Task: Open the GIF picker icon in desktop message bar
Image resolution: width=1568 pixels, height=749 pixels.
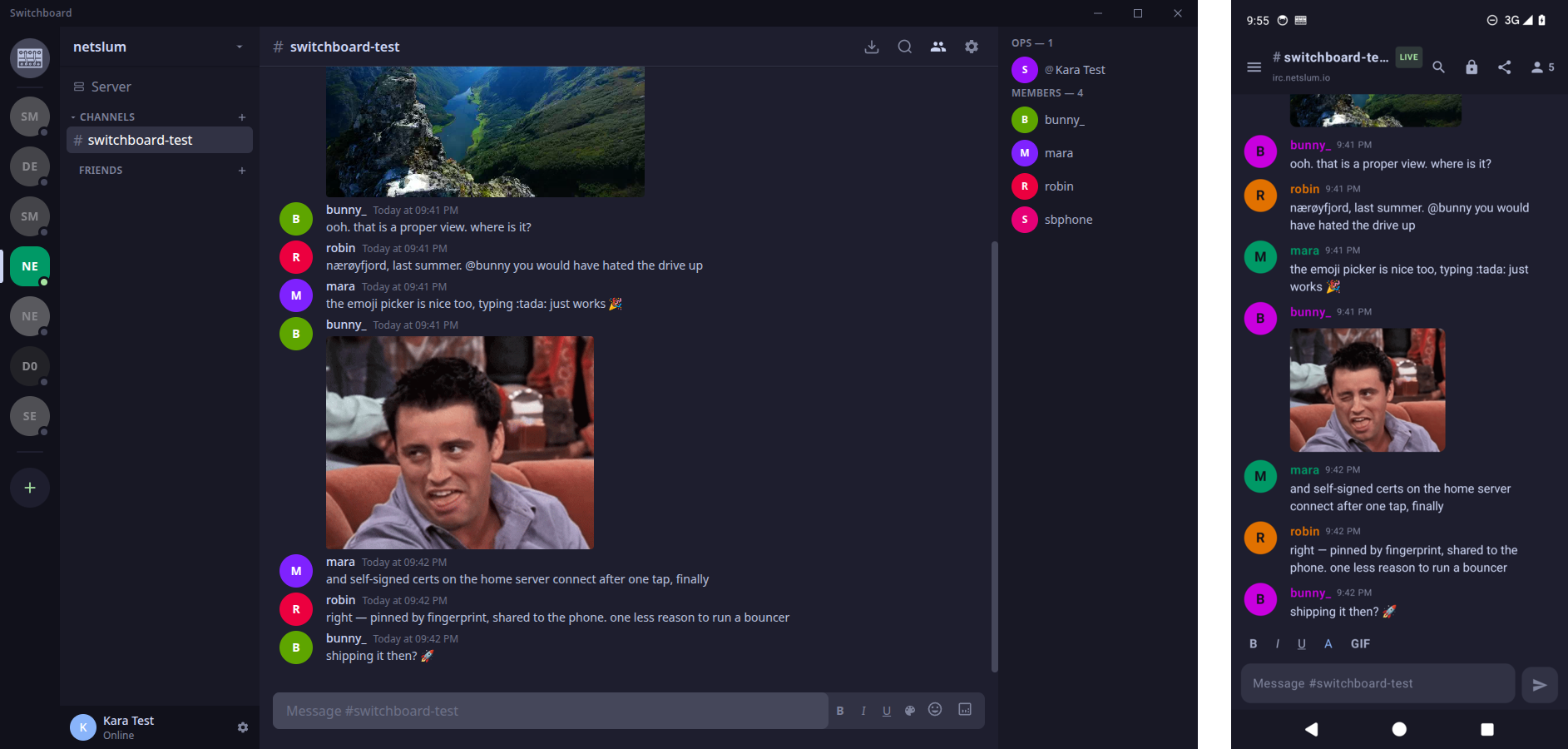Action: pyautogui.click(x=965, y=709)
